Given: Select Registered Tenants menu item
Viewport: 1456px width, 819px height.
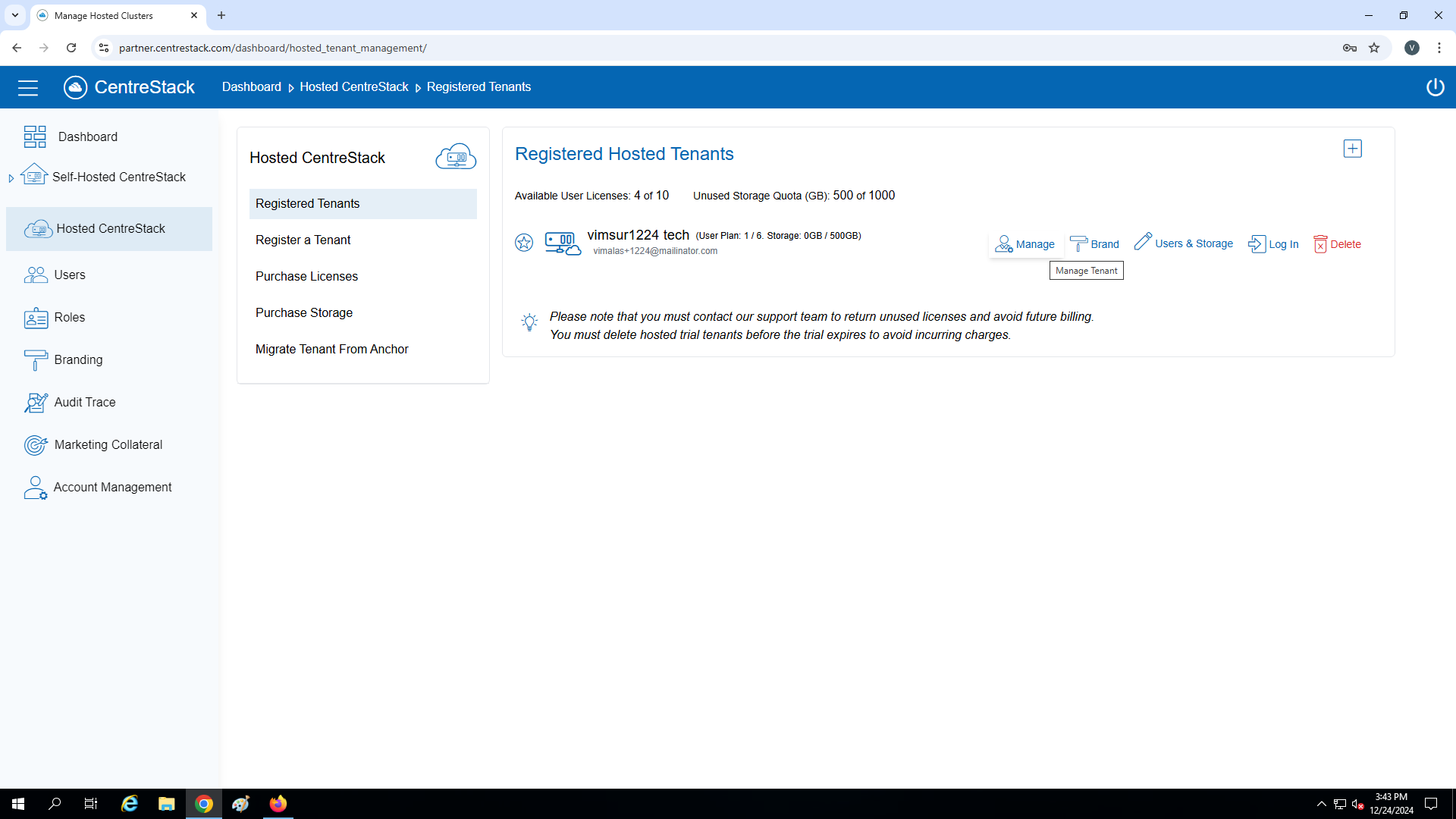Looking at the screenshot, I should (x=362, y=204).
